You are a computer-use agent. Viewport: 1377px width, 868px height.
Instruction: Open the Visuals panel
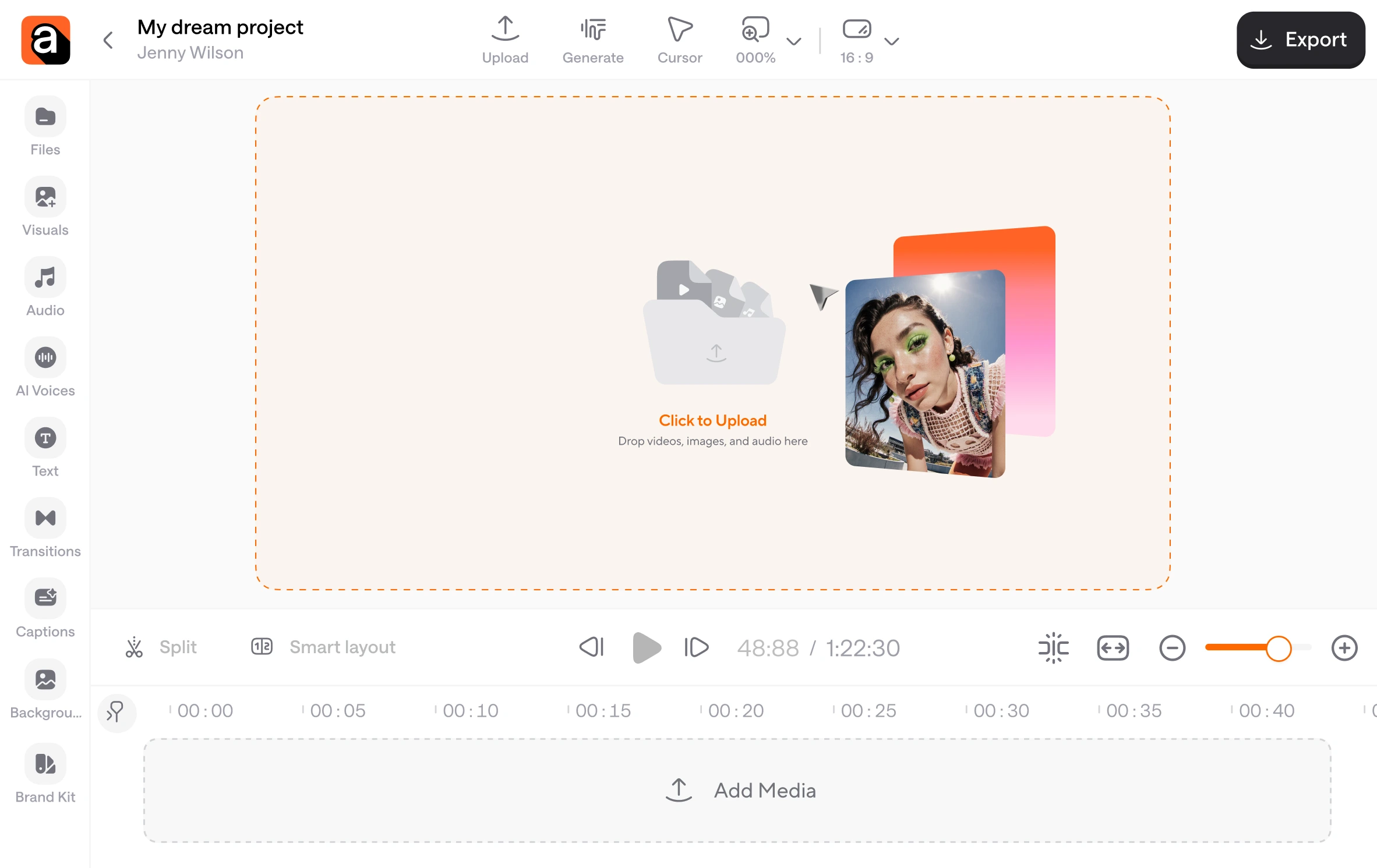pyautogui.click(x=45, y=197)
